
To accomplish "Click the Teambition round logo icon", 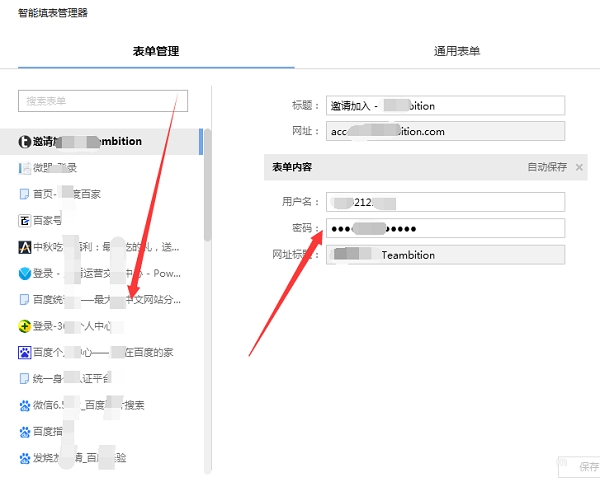I will [24, 142].
